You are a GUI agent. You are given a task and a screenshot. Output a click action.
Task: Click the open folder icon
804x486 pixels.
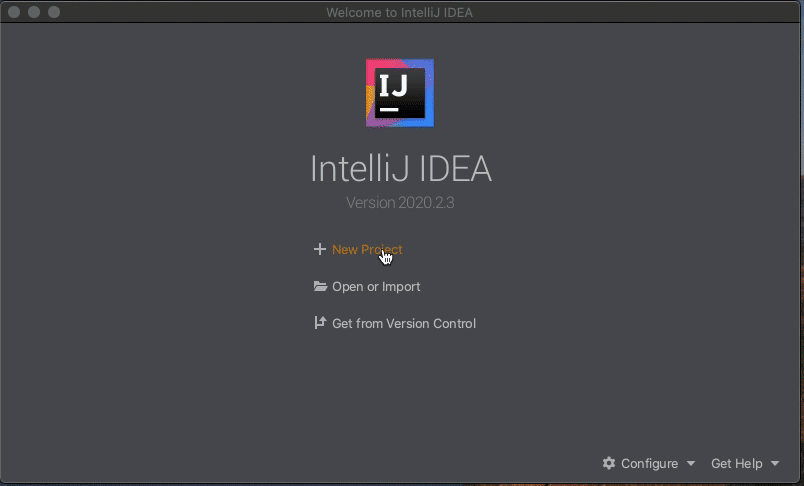pyautogui.click(x=320, y=286)
